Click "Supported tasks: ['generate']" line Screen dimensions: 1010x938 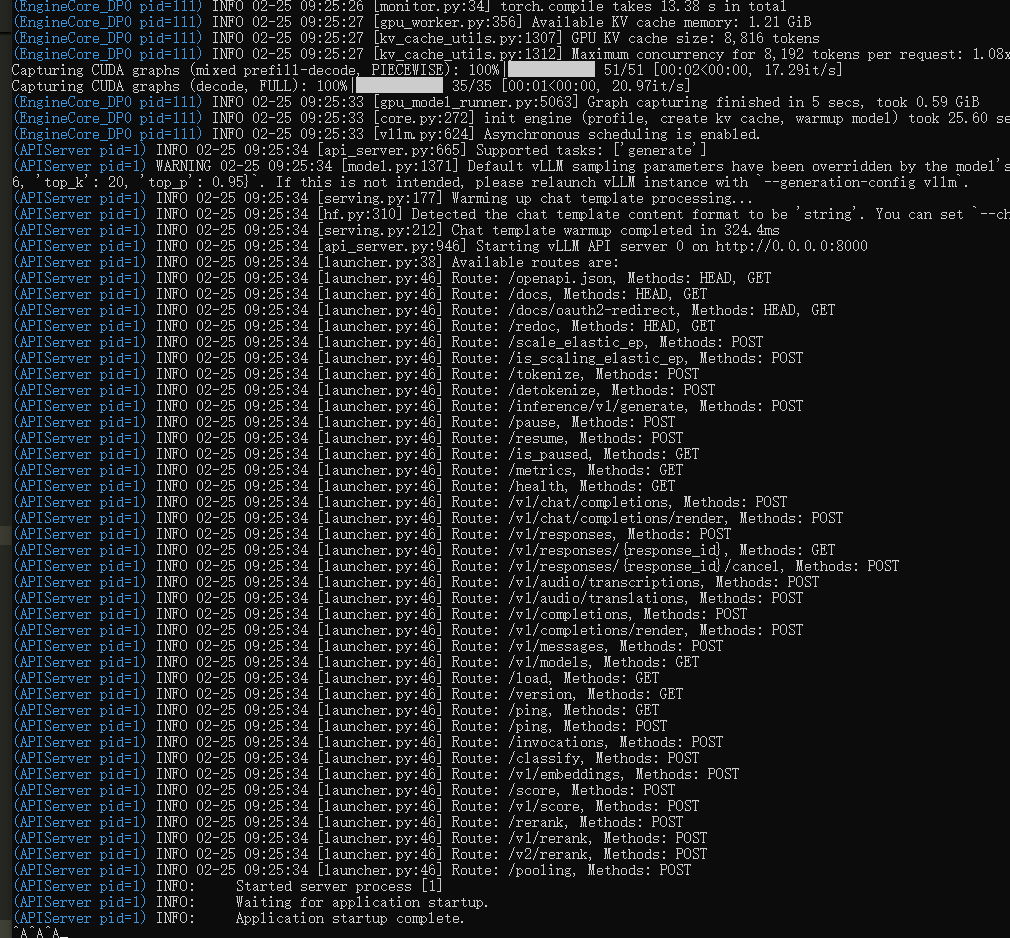pos(591,151)
